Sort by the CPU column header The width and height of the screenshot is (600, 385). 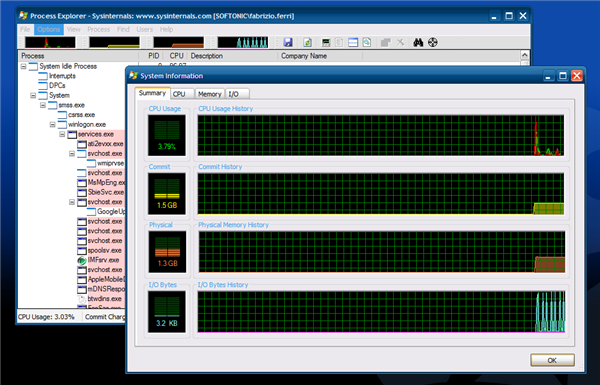coord(176,56)
